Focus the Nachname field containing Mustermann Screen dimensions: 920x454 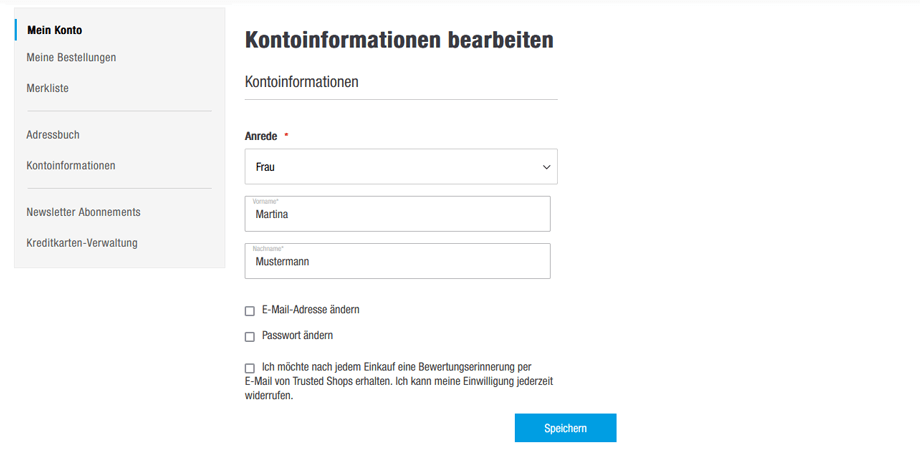397,262
